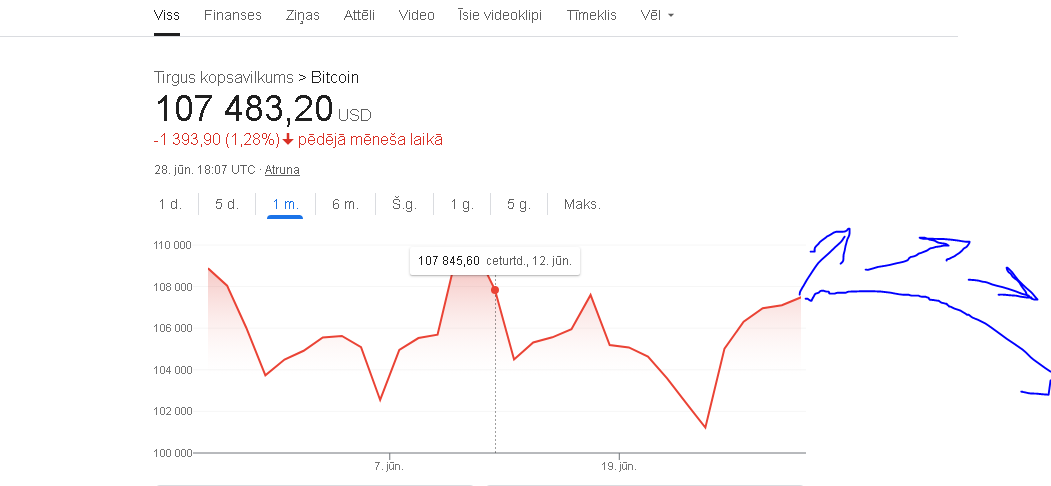Screen dimensions: 1051x486
Task: Switch chart to 6 m. range
Action: [345, 204]
